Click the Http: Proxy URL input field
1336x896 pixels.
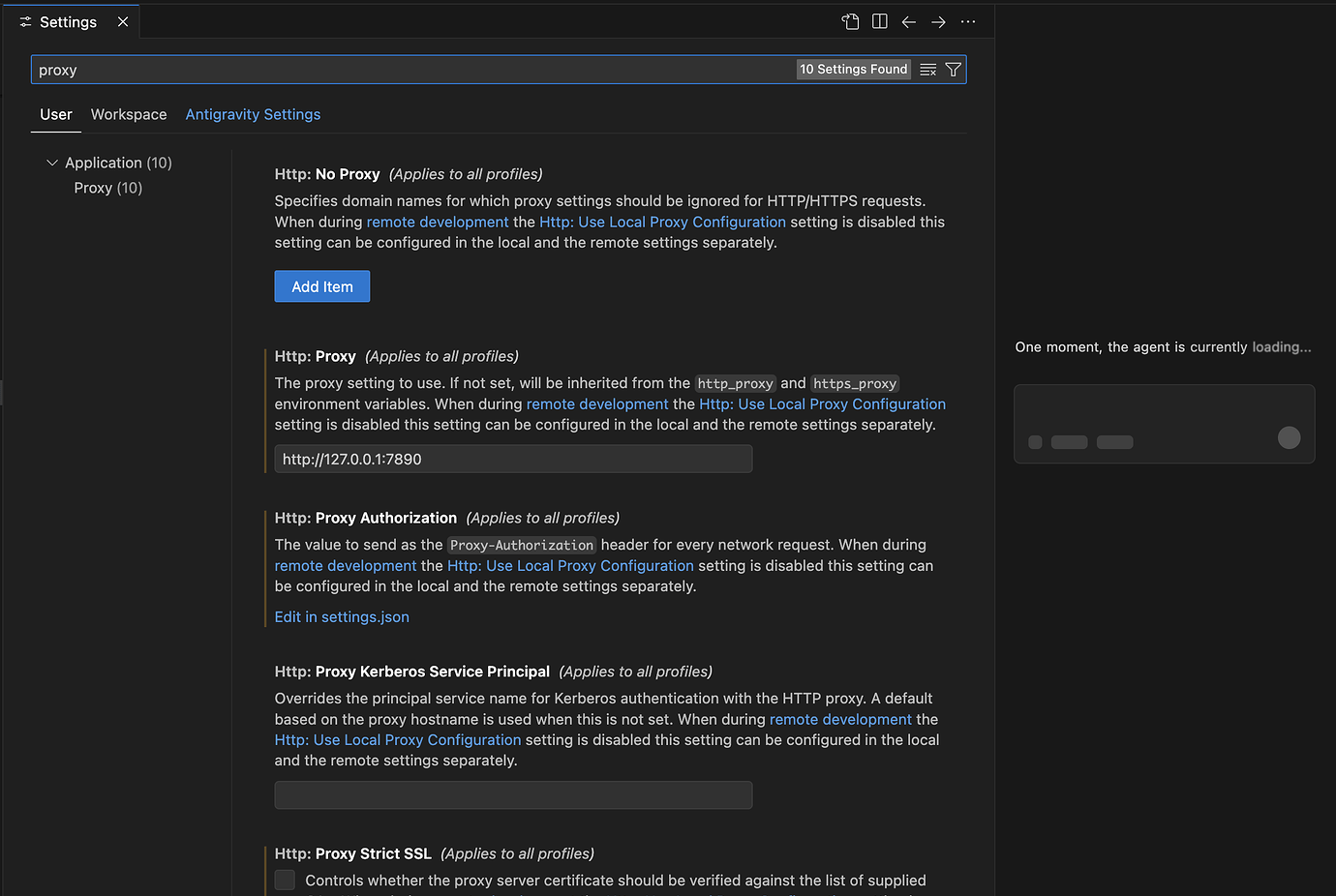pyautogui.click(x=513, y=459)
